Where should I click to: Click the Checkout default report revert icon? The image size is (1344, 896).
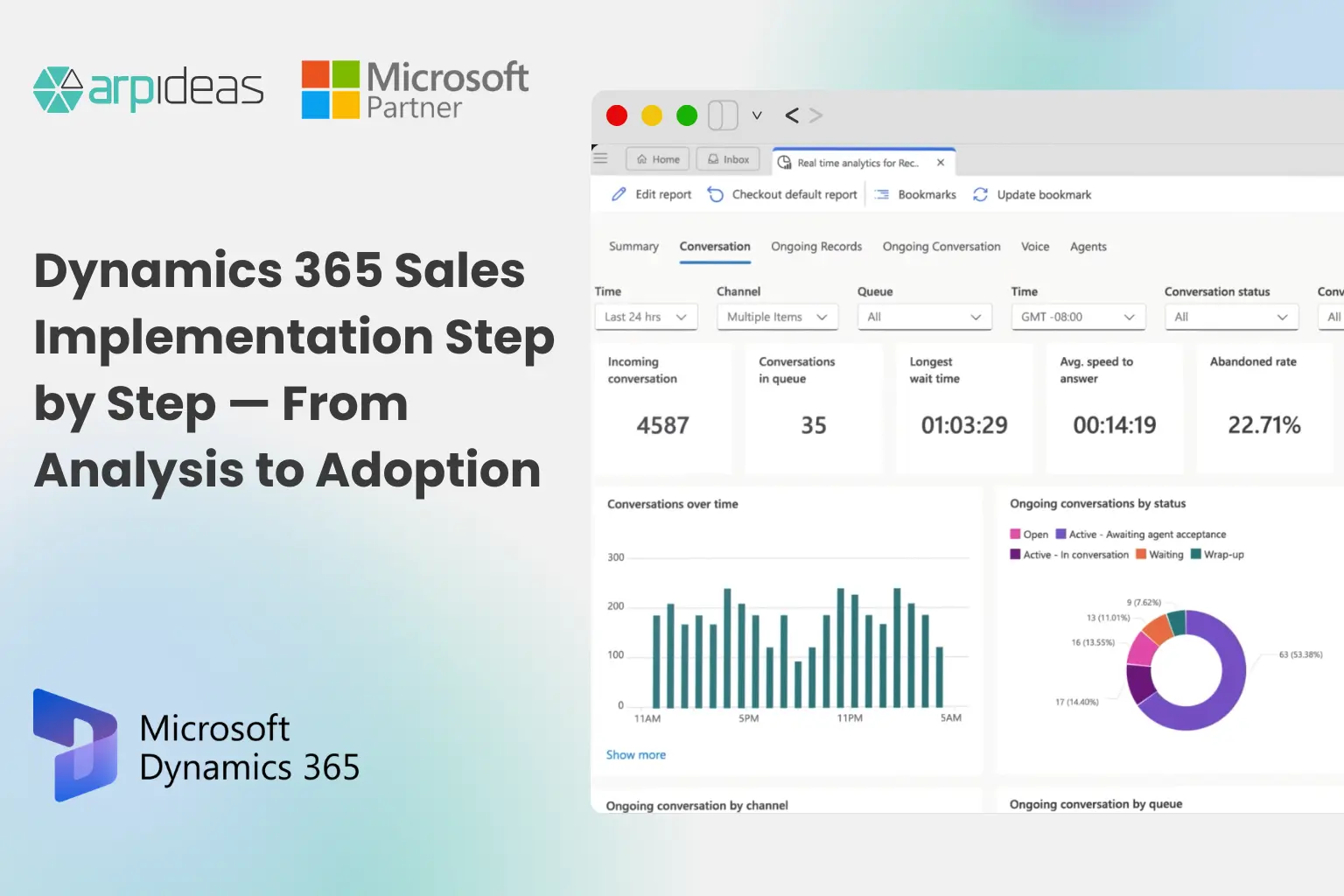tap(716, 194)
